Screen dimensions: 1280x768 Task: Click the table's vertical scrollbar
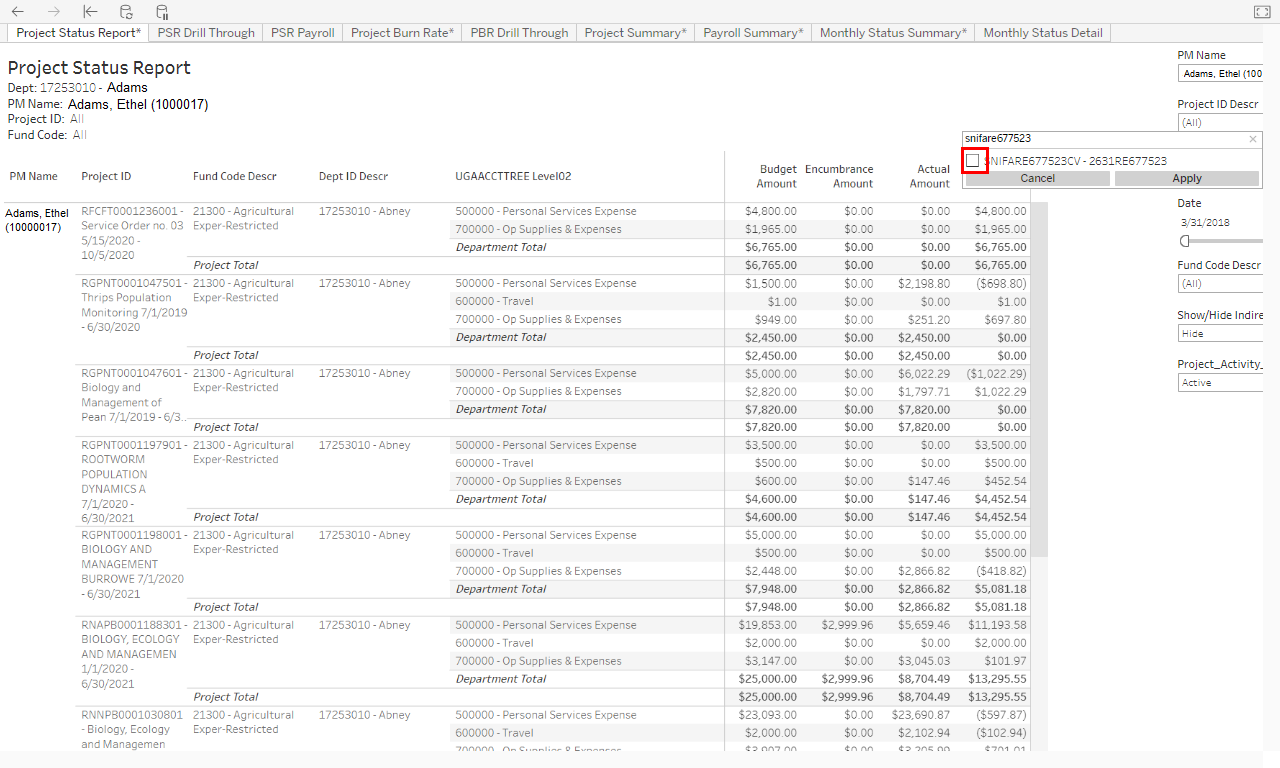(1039, 380)
